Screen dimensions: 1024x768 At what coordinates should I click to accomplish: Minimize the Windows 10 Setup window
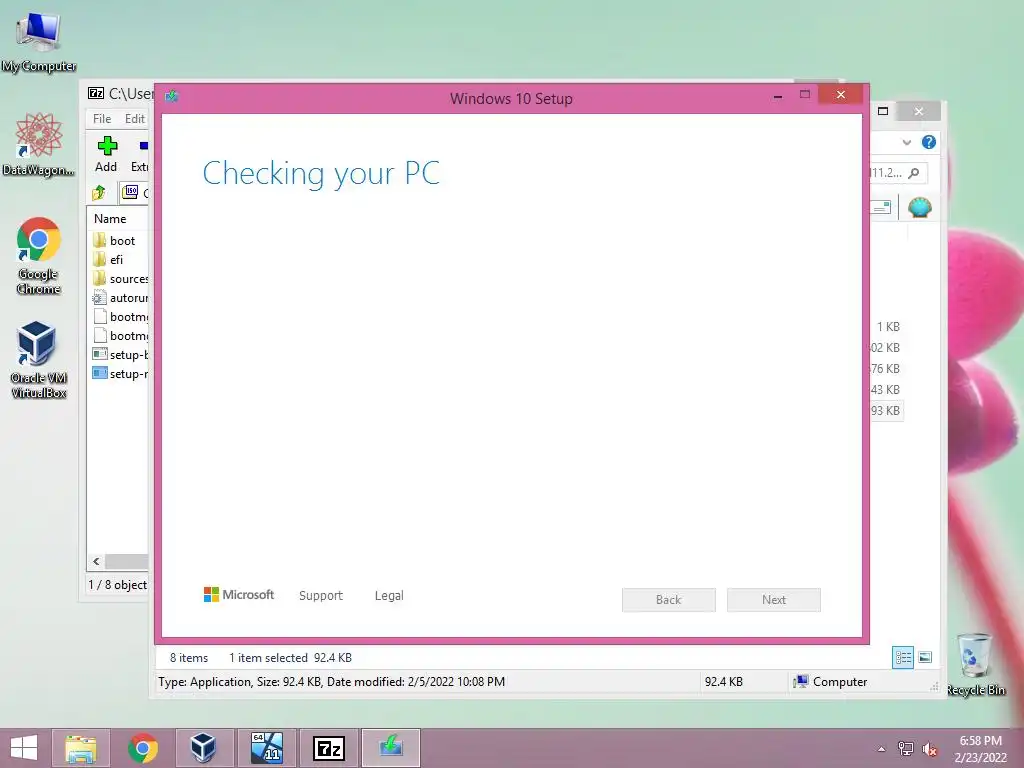[x=778, y=96]
